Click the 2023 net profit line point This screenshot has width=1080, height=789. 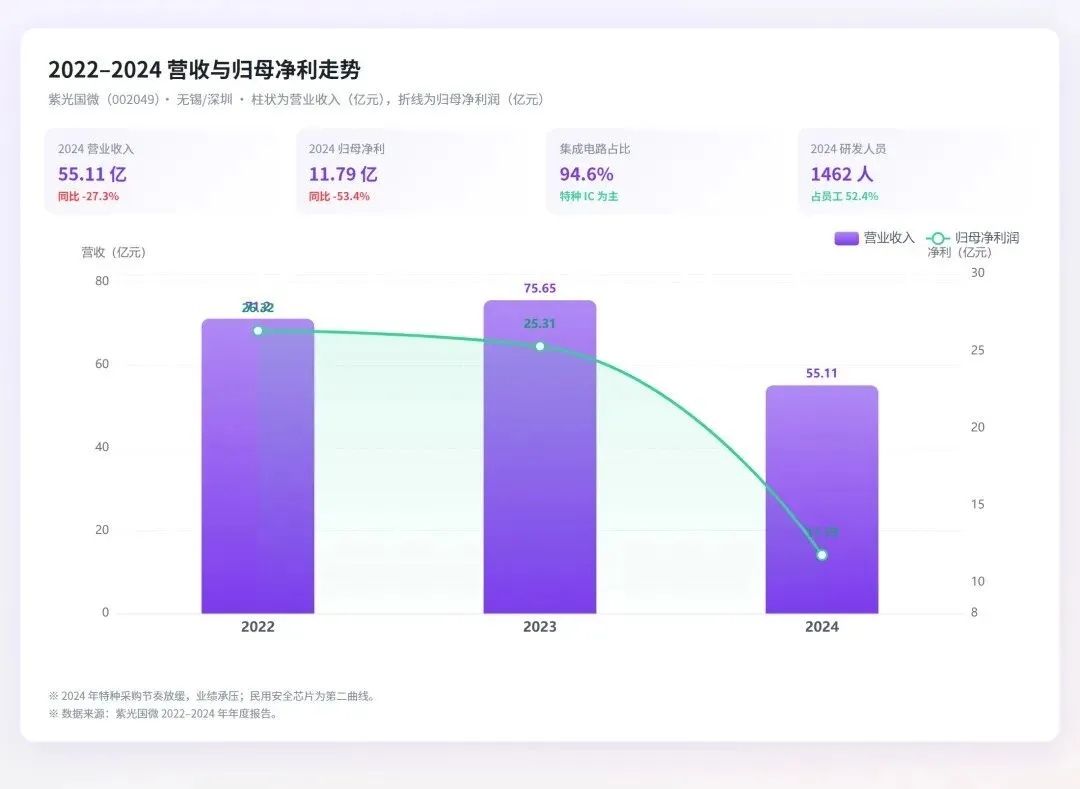pyautogui.click(x=540, y=346)
